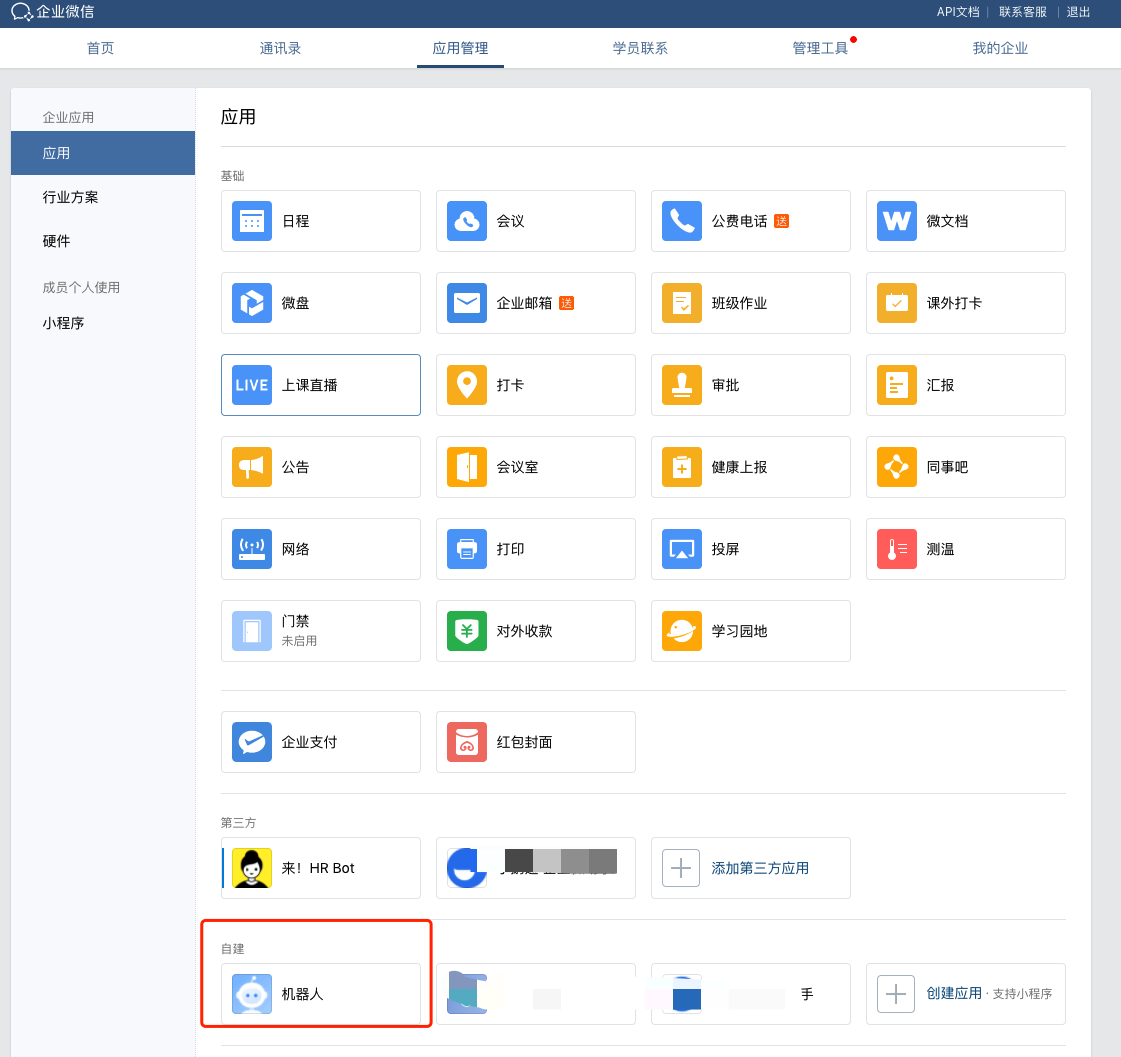Click the 未启用 status under 门禁
The height and width of the screenshot is (1057, 1121).
click(299, 641)
